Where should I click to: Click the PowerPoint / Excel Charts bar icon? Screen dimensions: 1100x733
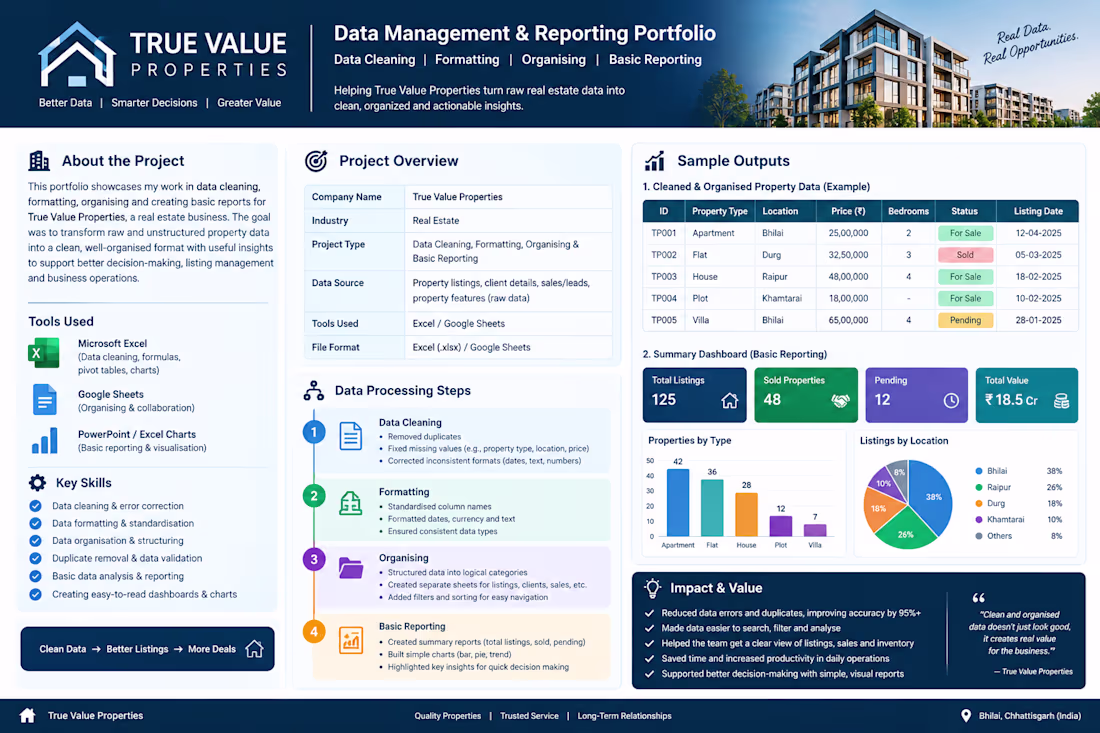pos(44,441)
